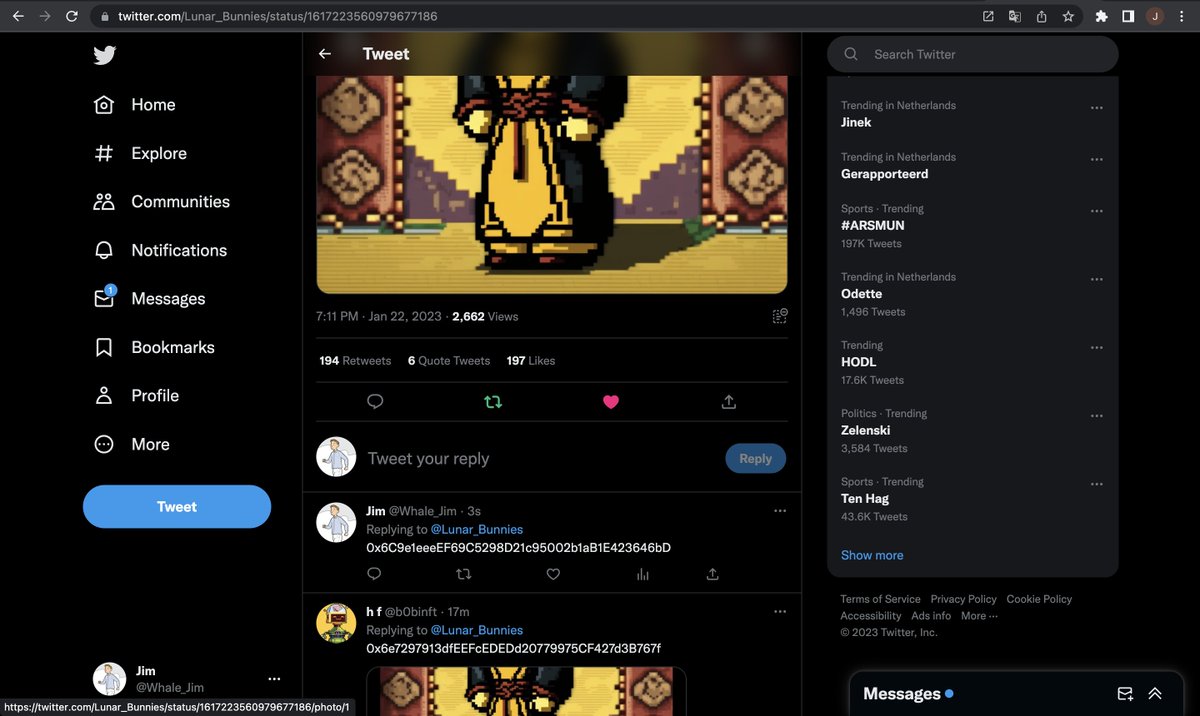The width and height of the screenshot is (1200, 716).
Task: Open Profile in sidebar
Action: 136,396
